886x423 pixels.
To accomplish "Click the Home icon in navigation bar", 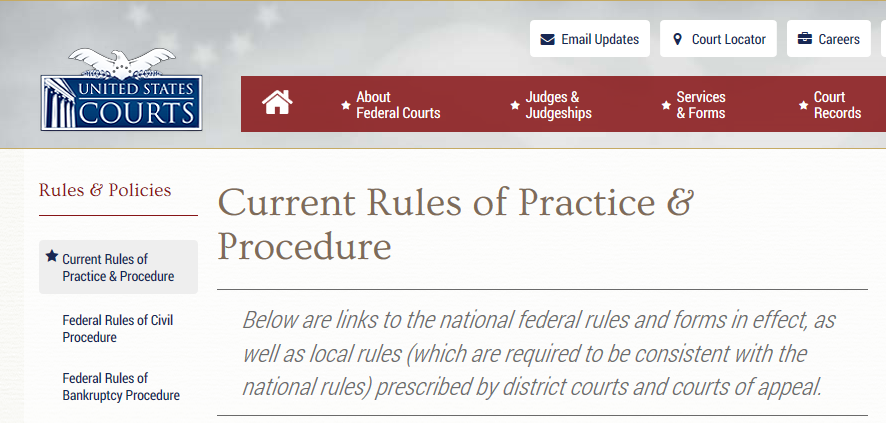I will click(277, 103).
